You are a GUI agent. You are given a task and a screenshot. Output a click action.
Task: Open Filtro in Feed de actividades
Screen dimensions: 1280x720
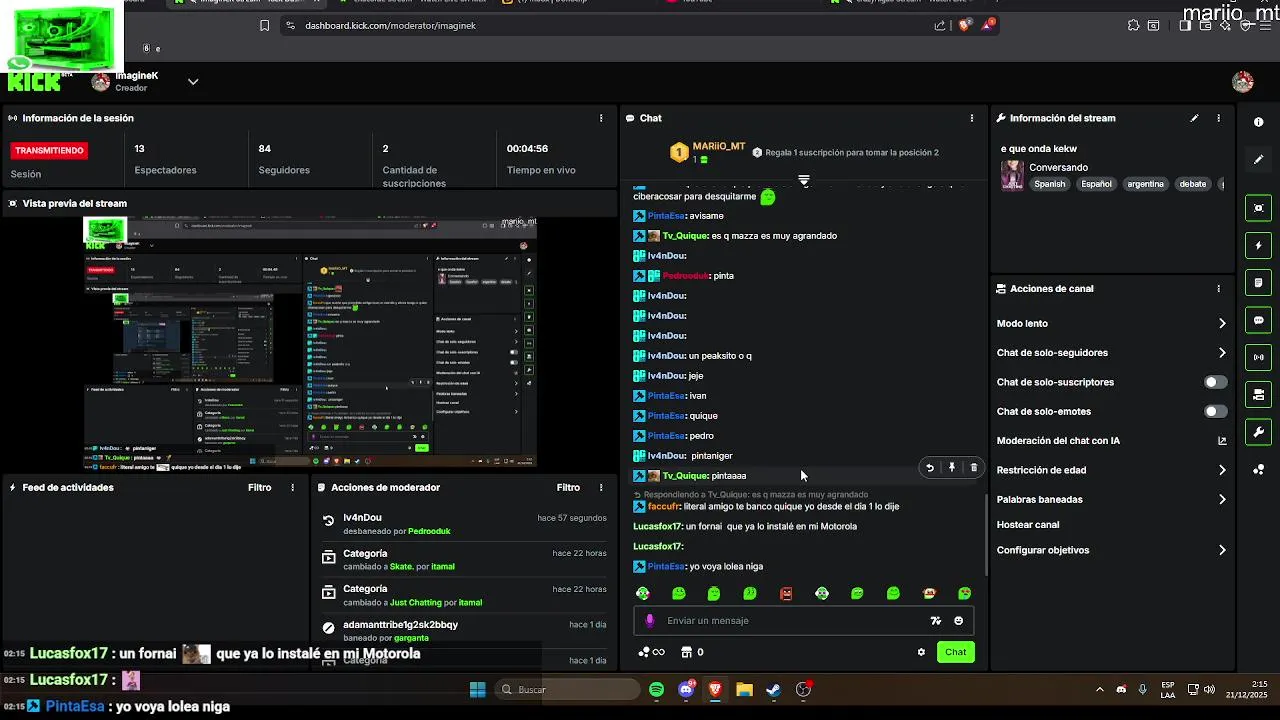point(259,488)
